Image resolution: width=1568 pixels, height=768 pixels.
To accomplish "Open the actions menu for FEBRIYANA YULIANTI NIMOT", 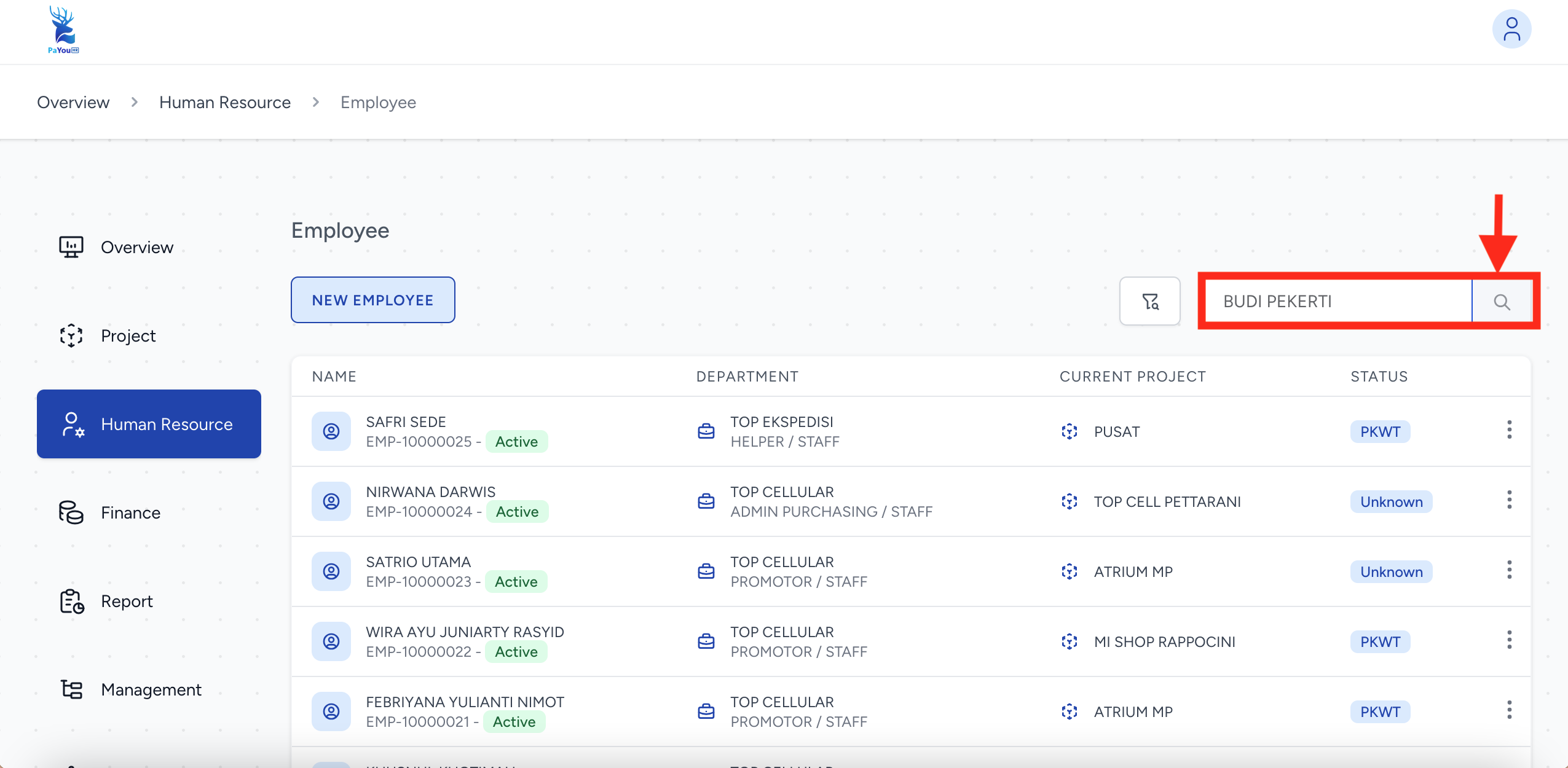I will coord(1508,710).
